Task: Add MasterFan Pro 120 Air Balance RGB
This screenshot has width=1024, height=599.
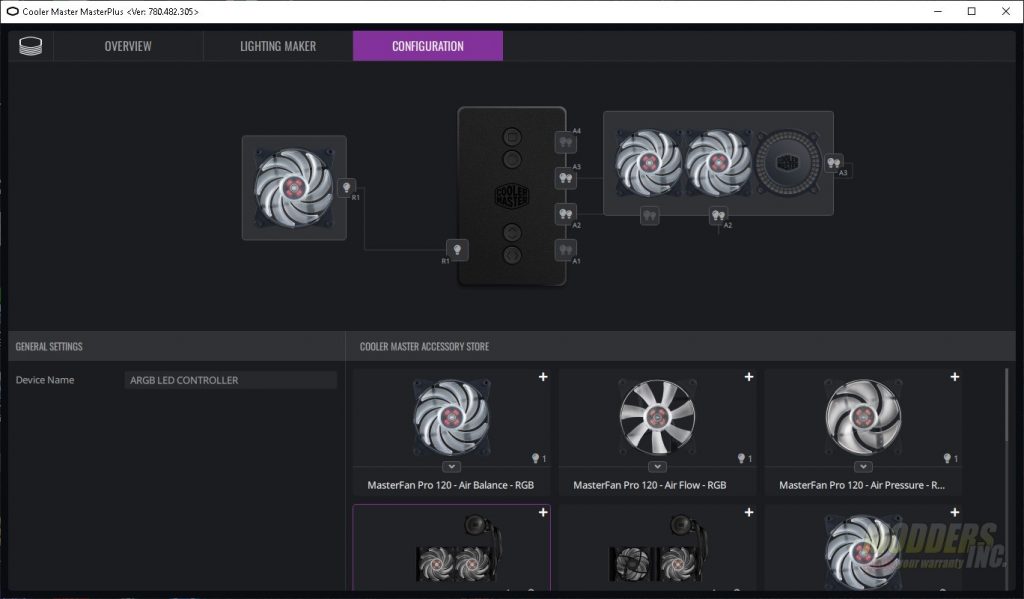Action: (543, 377)
